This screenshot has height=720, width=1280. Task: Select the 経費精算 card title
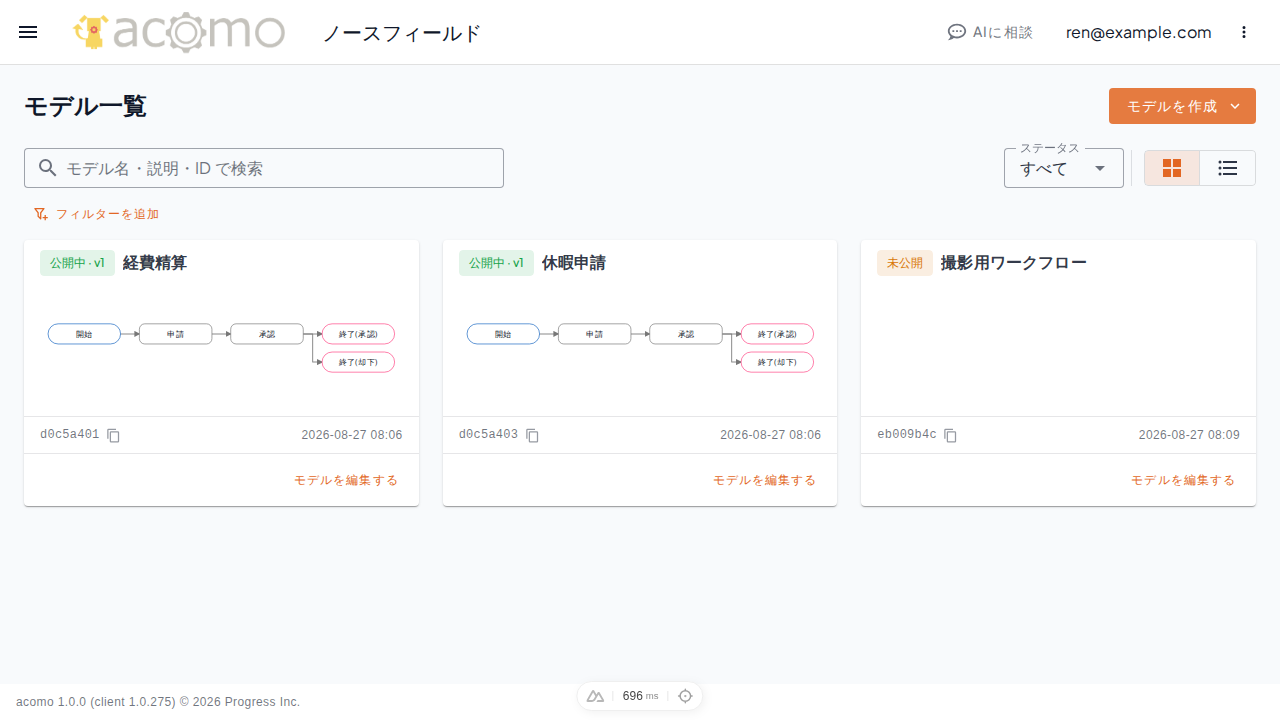[155, 263]
